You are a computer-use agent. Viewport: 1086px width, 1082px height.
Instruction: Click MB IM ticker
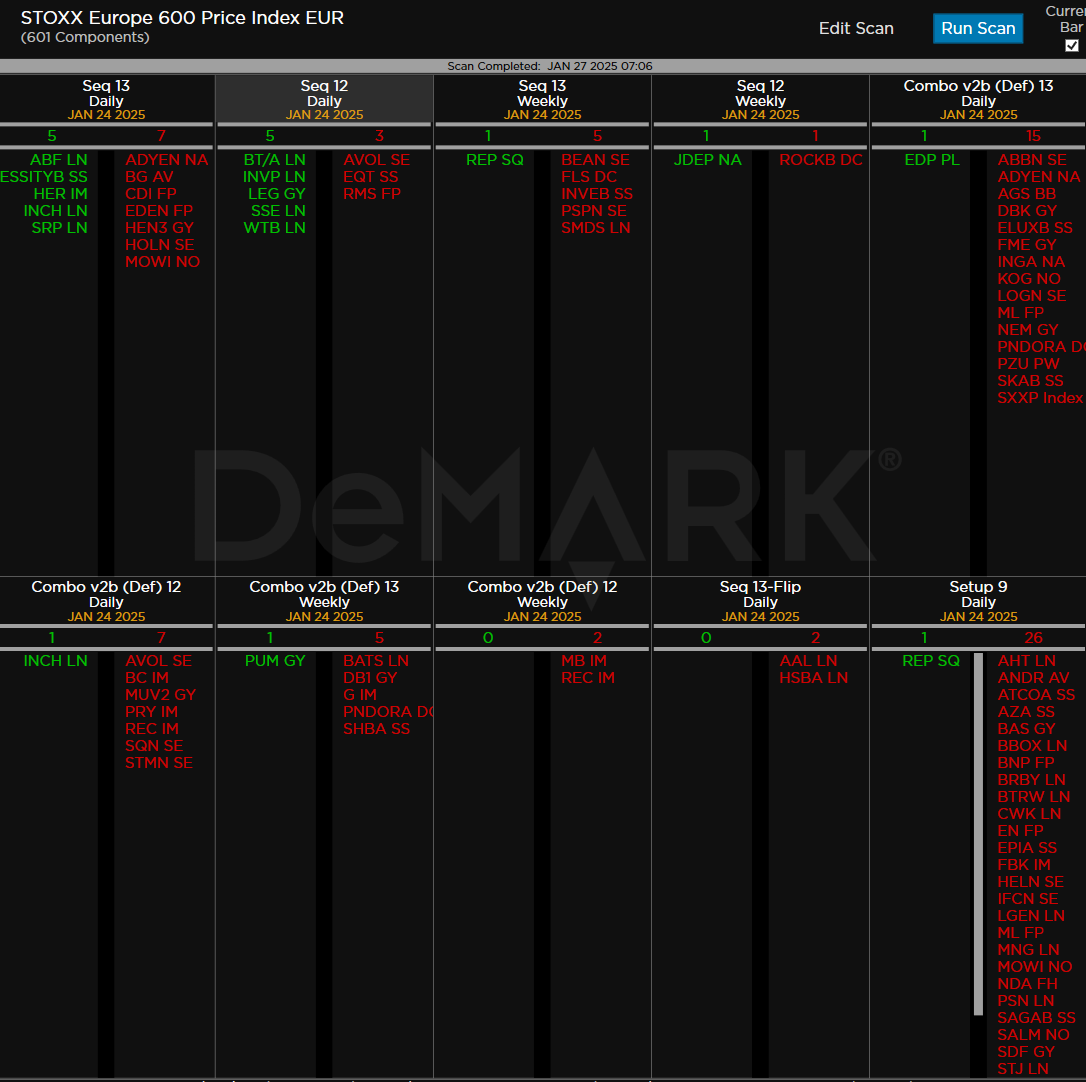(584, 661)
